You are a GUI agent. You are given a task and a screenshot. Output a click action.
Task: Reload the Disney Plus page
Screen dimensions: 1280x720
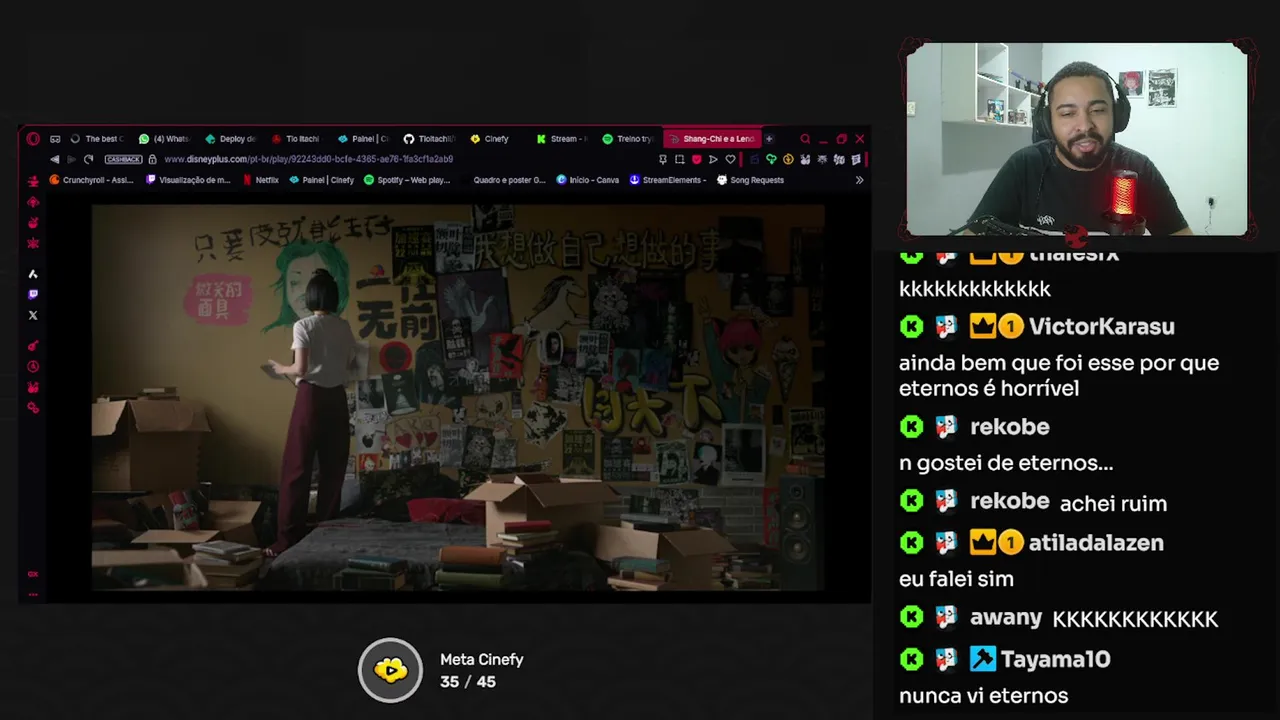pyautogui.click(x=88, y=159)
